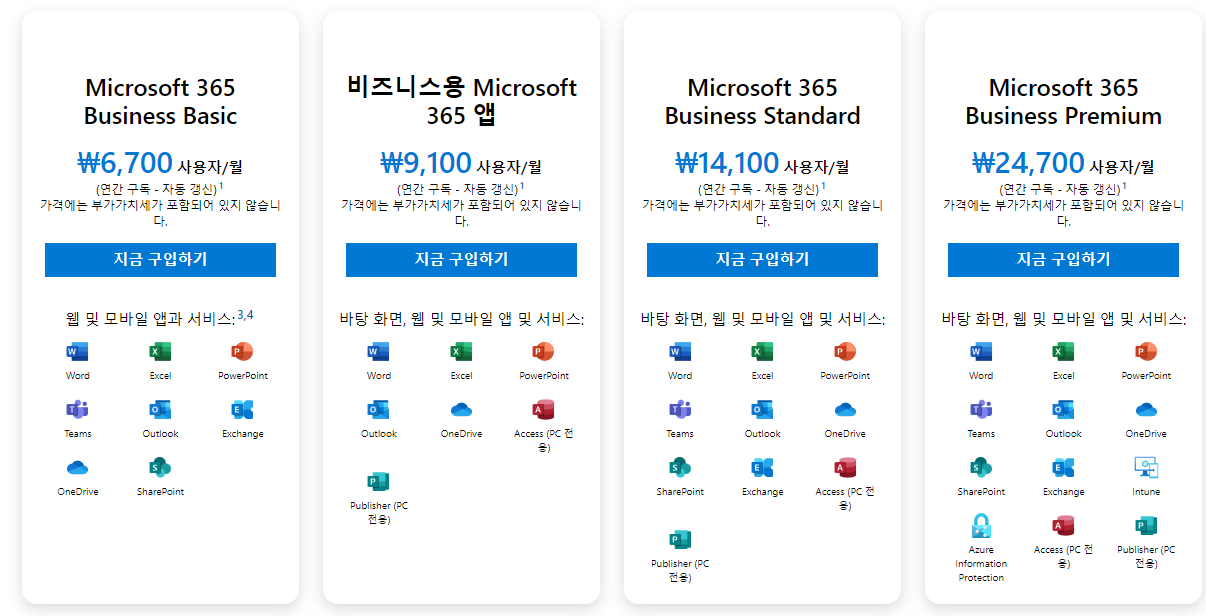Click the Access (PC 전용) icon under Microsoft 365 앱
This screenshot has height=616, width=1206.
coord(543,410)
